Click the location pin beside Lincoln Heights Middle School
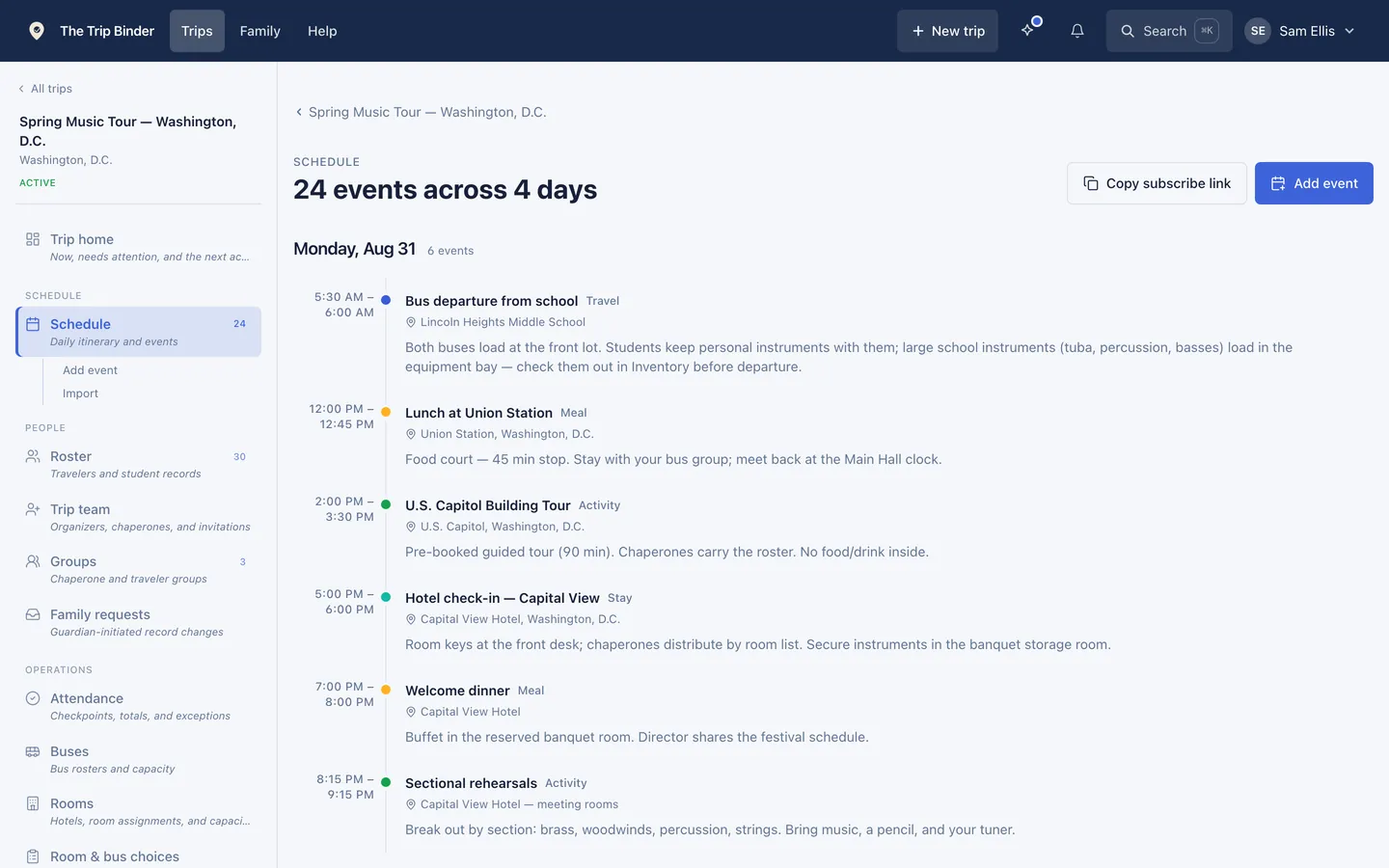Viewport: 1389px width, 868px height. coord(411,322)
